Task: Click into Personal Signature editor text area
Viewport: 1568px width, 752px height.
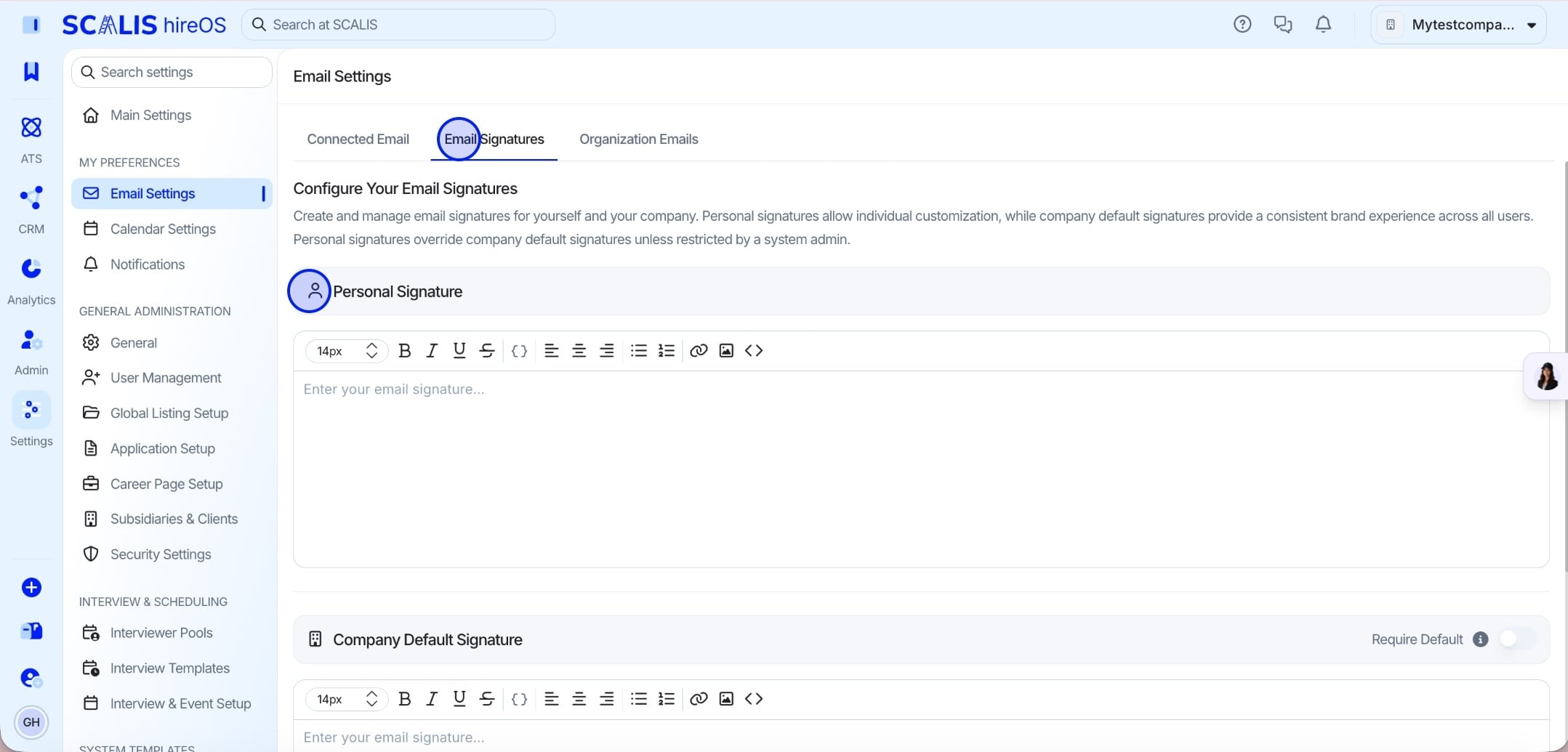Action: [921, 469]
